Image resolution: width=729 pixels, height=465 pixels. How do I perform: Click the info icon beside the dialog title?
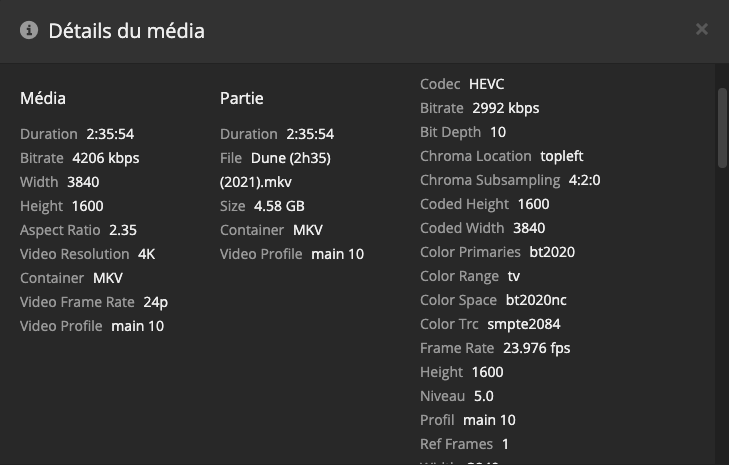coord(28,30)
